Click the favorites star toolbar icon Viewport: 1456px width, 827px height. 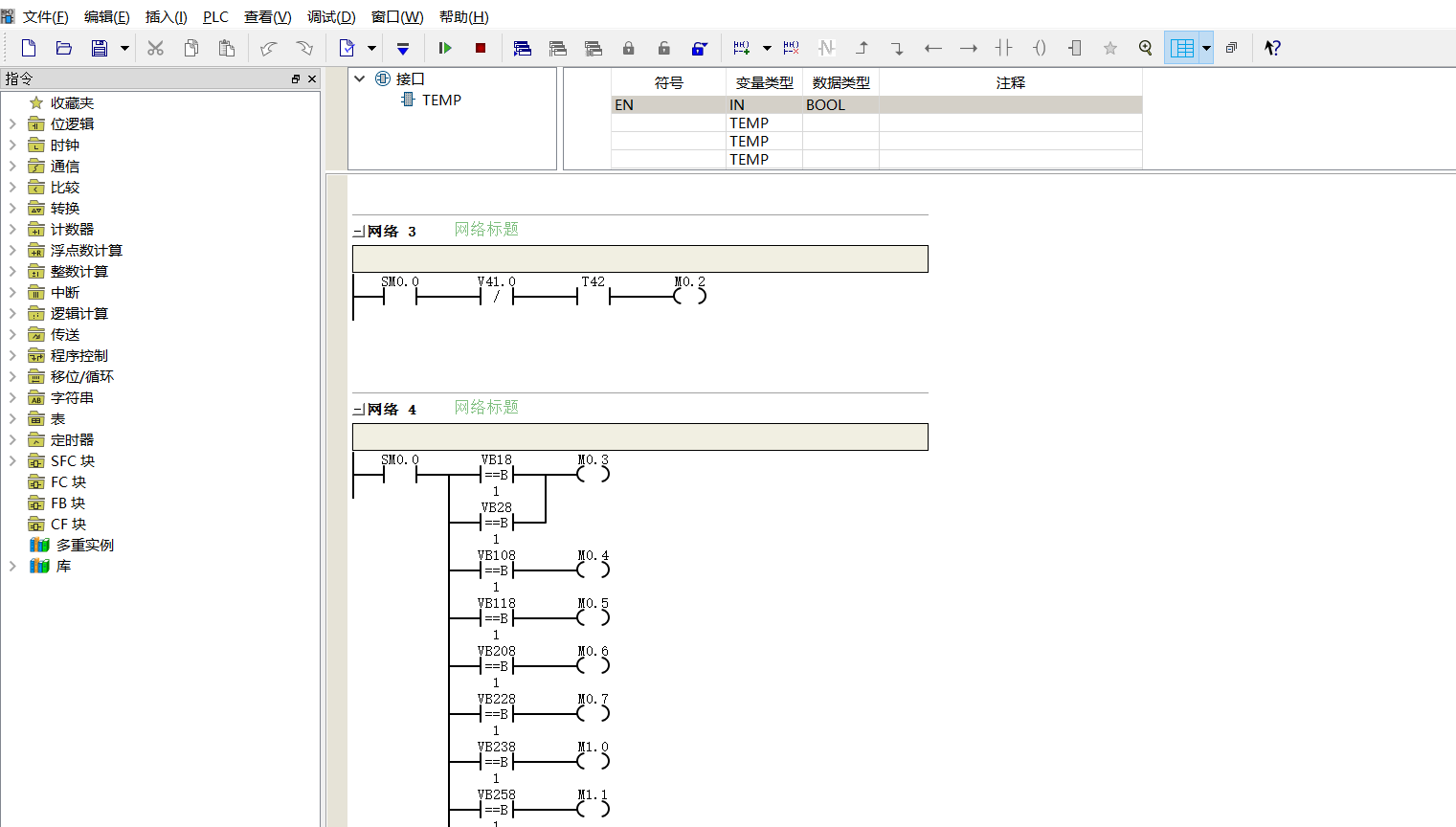click(1110, 48)
